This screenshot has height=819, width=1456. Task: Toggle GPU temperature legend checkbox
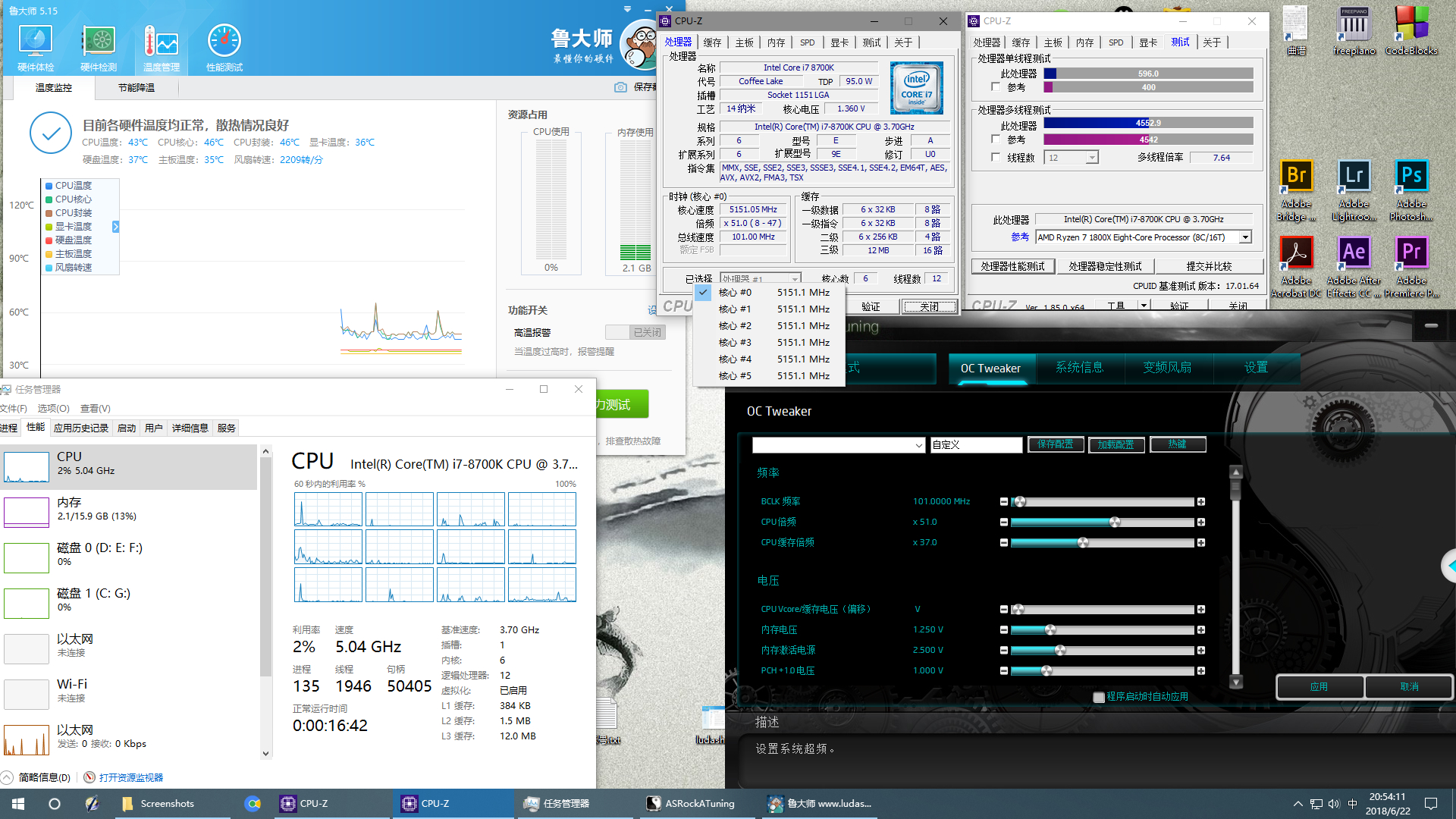[x=49, y=227]
